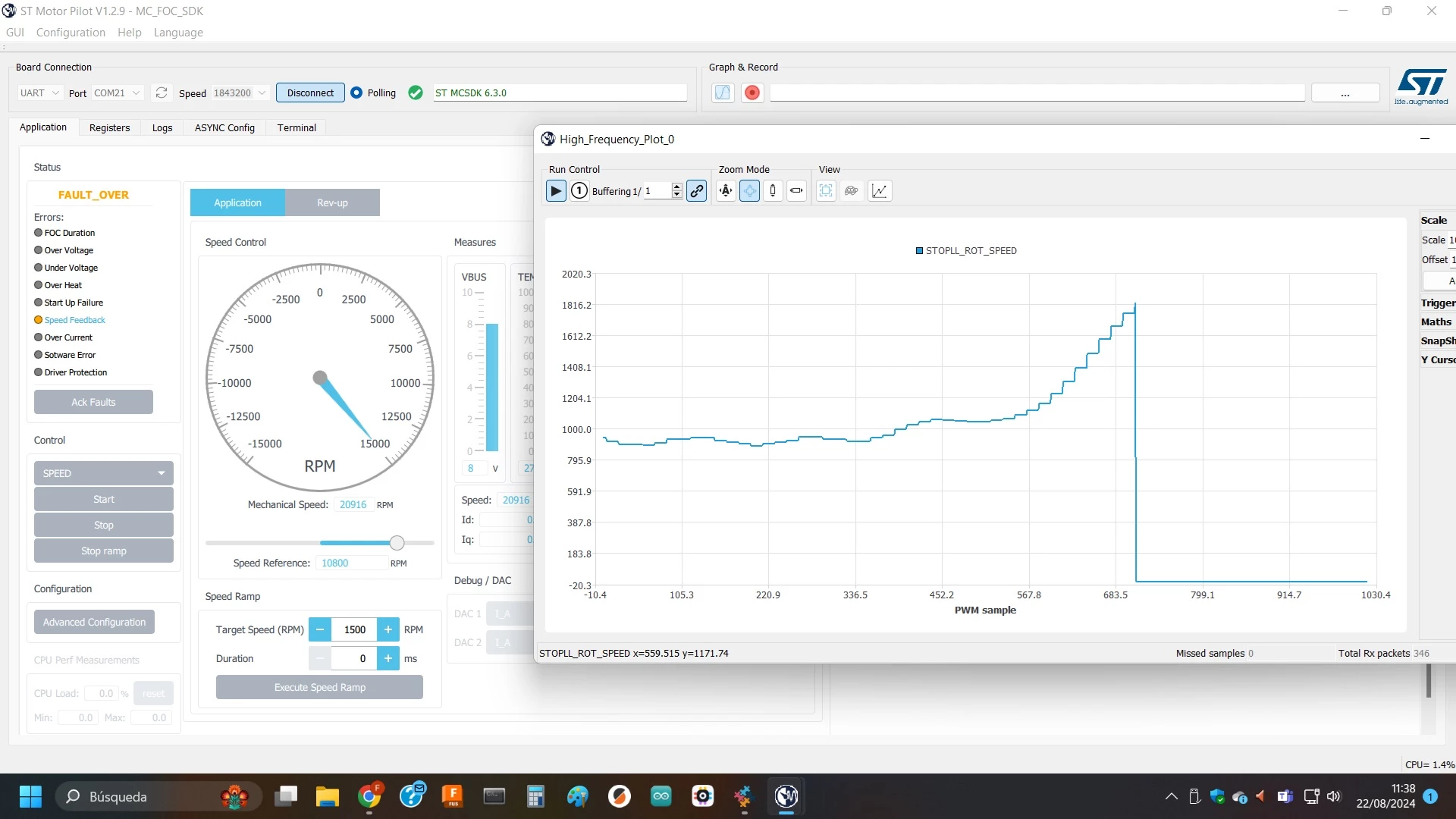Open the GUI menu
The image size is (1456, 819).
15,33
